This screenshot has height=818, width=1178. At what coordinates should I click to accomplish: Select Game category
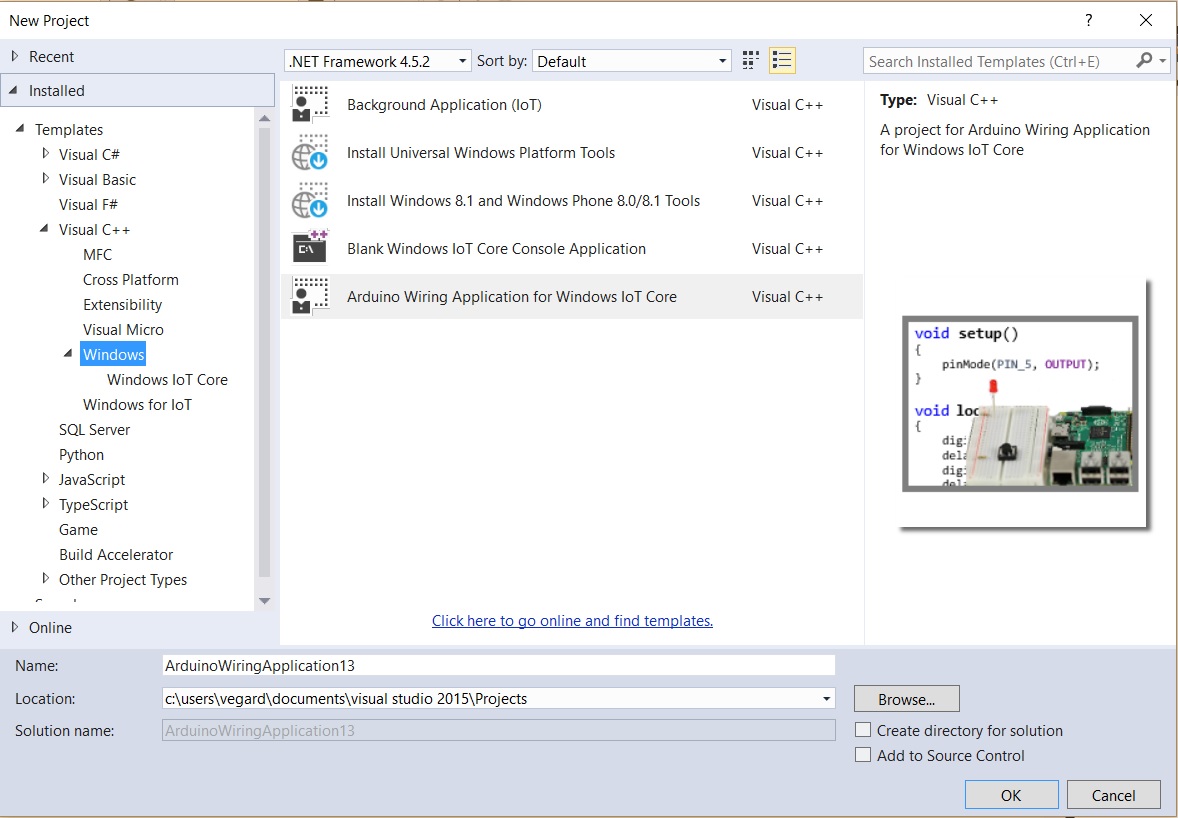tap(78, 530)
